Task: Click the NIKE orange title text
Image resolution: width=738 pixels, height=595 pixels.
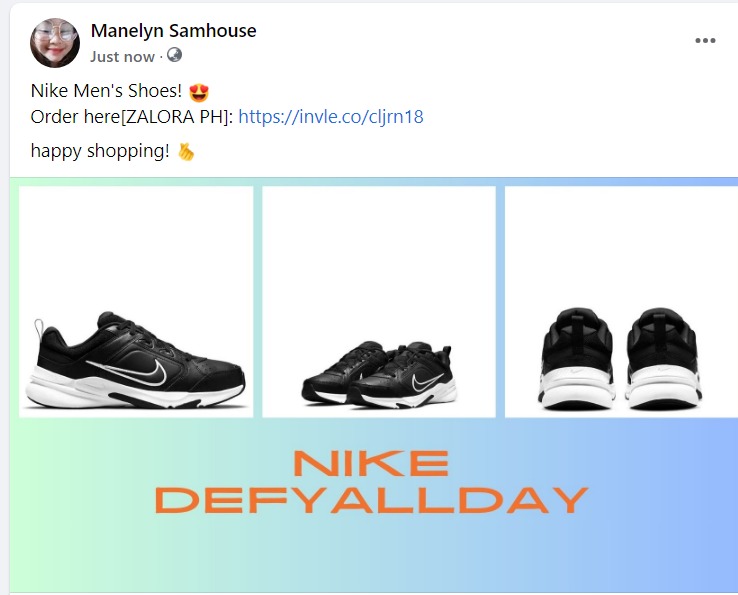Action: coord(371,463)
